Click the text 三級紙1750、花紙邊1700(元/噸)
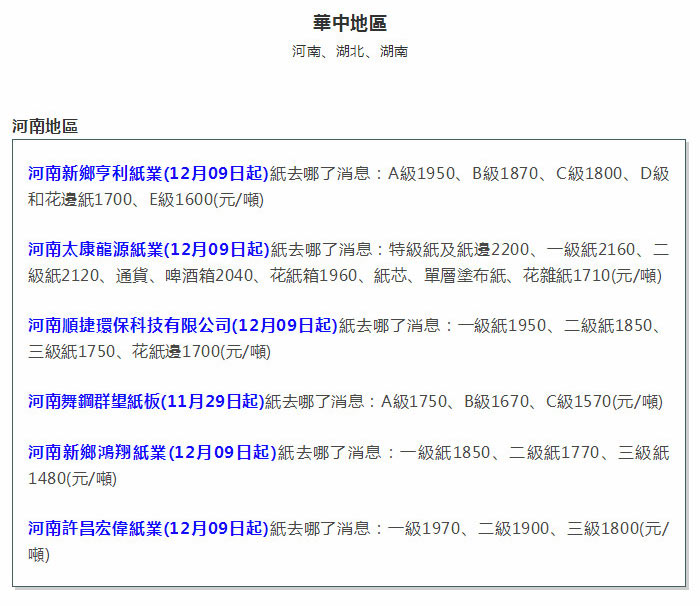 click(149, 352)
